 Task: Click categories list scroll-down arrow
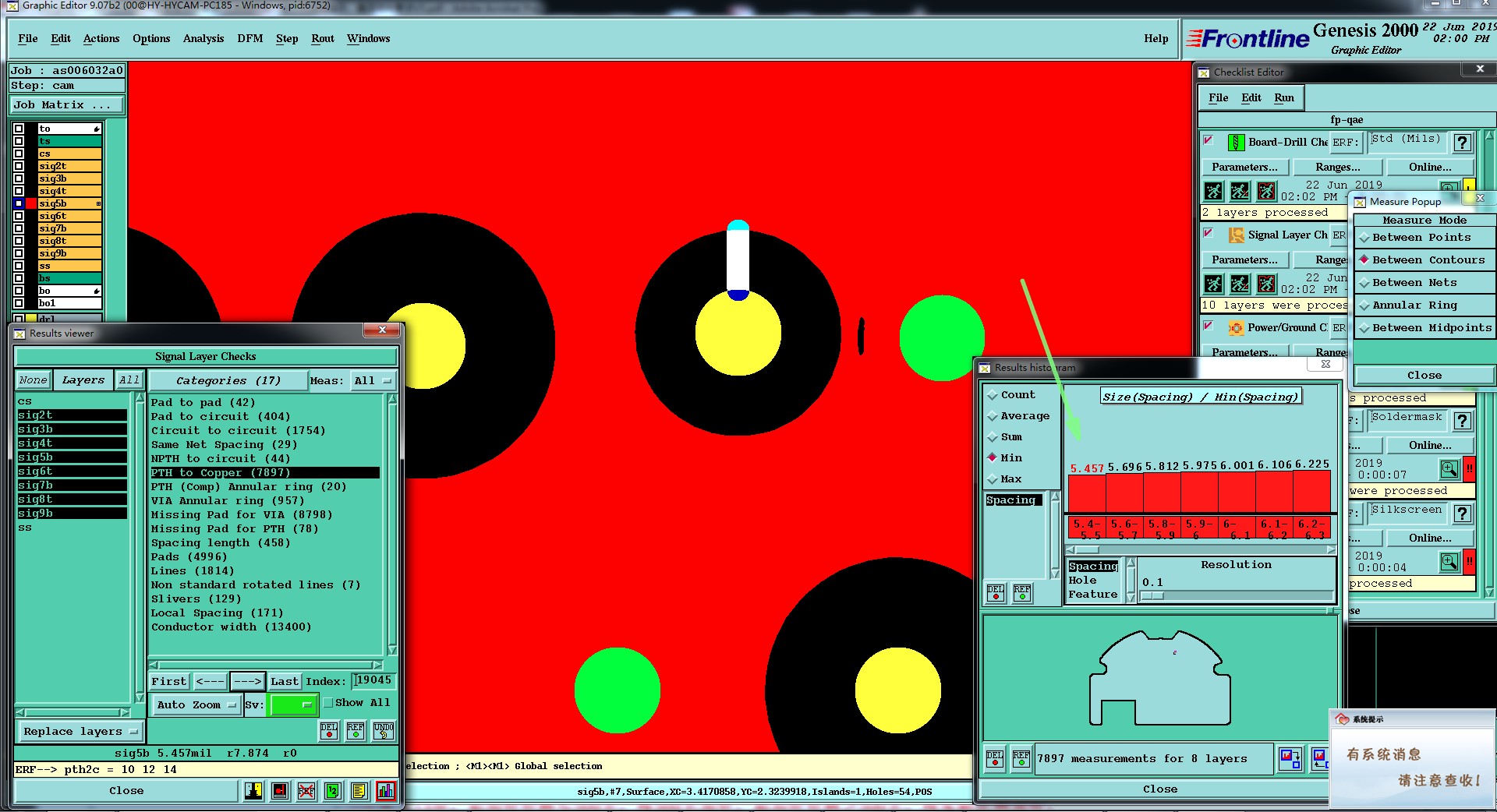tap(392, 650)
